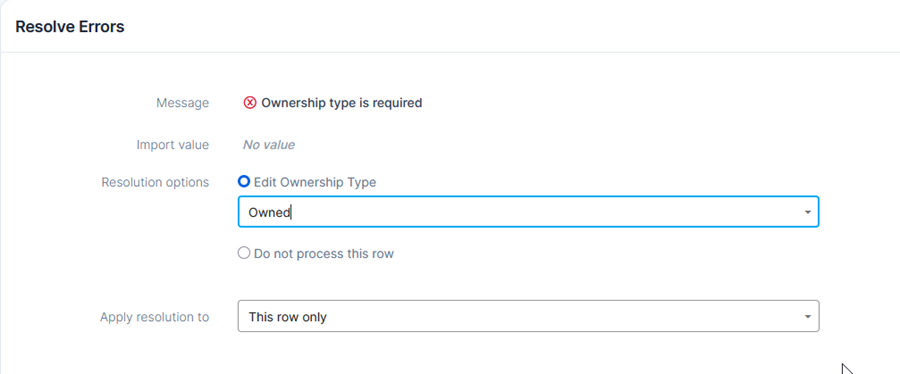Click the Do not process this row label
900x374 pixels.
point(324,254)
